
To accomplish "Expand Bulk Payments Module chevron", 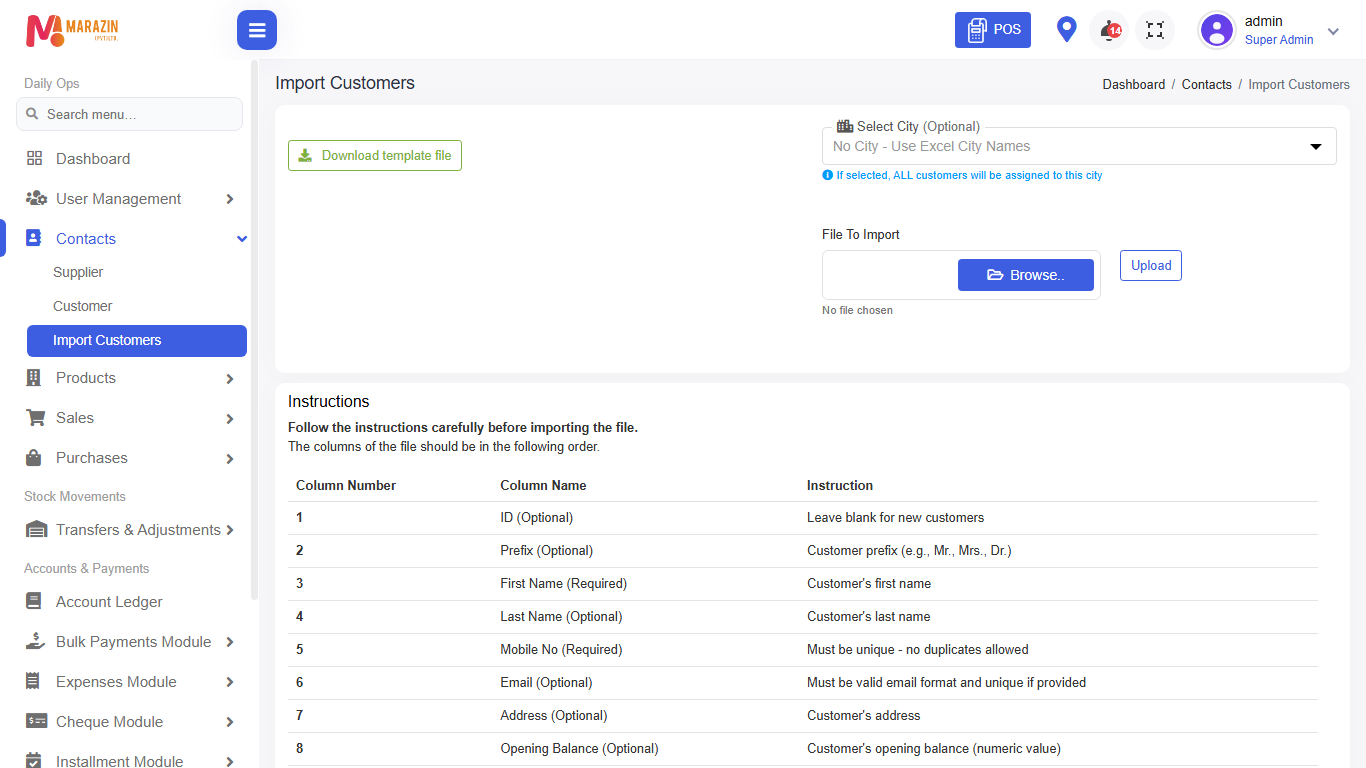I will point(230,642).
